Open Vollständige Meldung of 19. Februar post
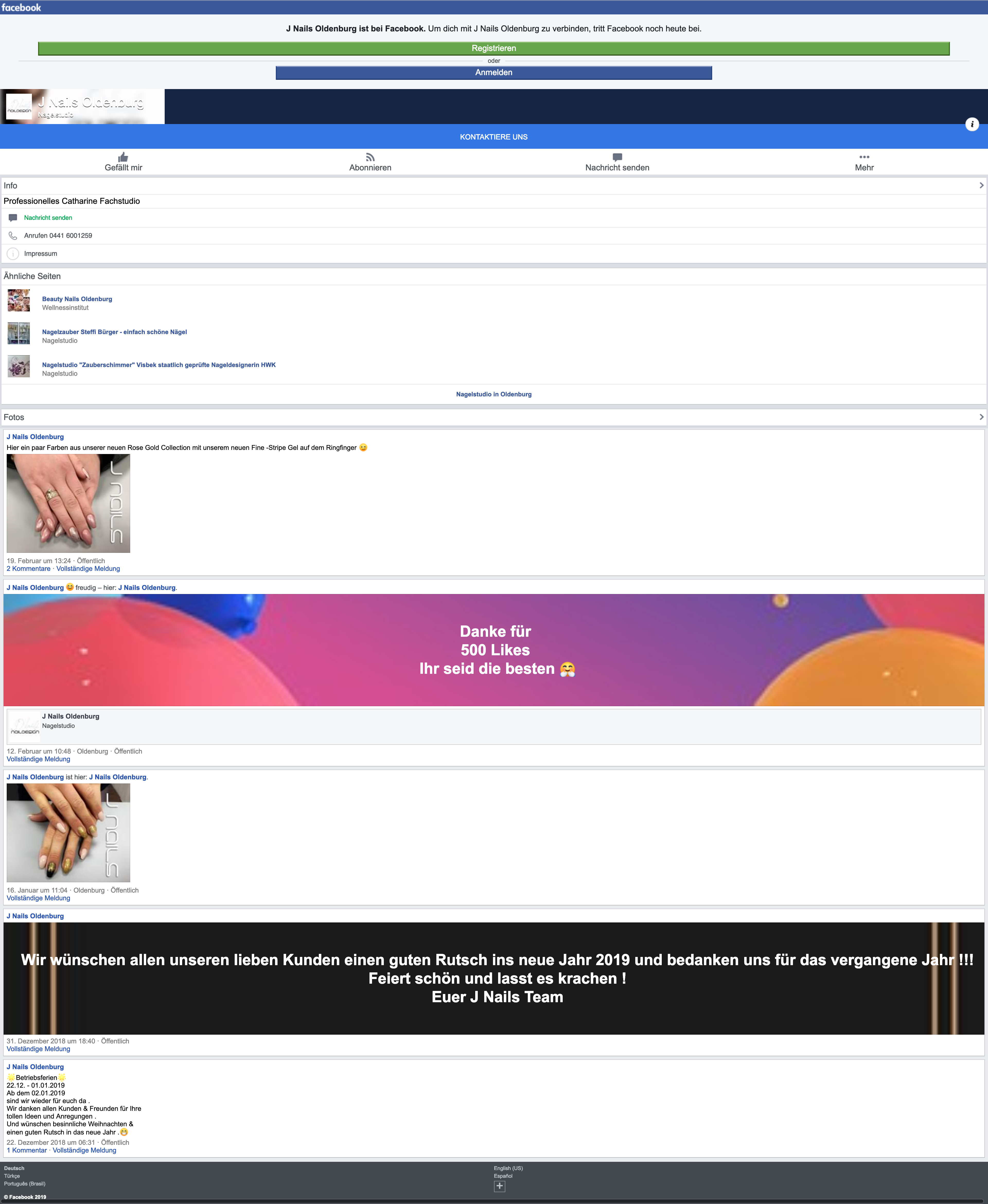 pos(88,569)
